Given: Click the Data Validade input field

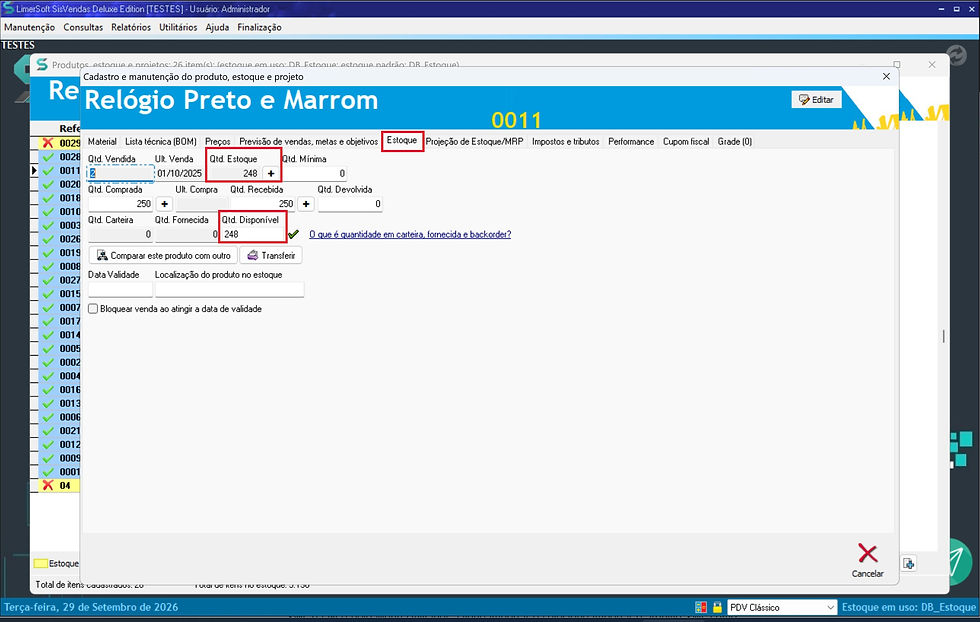Looking at the screenshot, I should (120, 289).
